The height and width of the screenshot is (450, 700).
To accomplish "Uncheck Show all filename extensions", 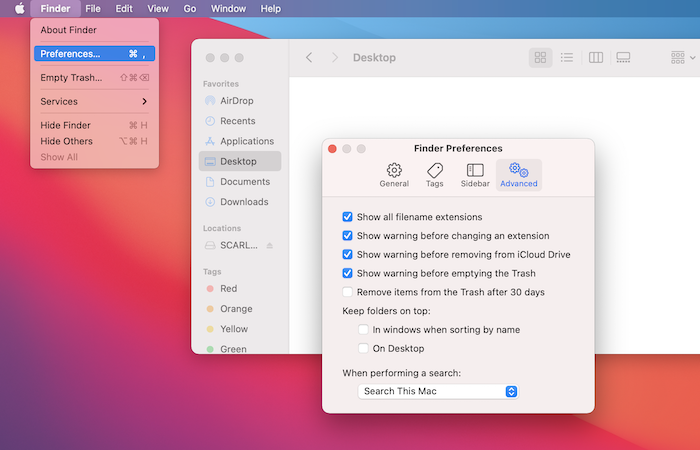I will tap(347, 217).
